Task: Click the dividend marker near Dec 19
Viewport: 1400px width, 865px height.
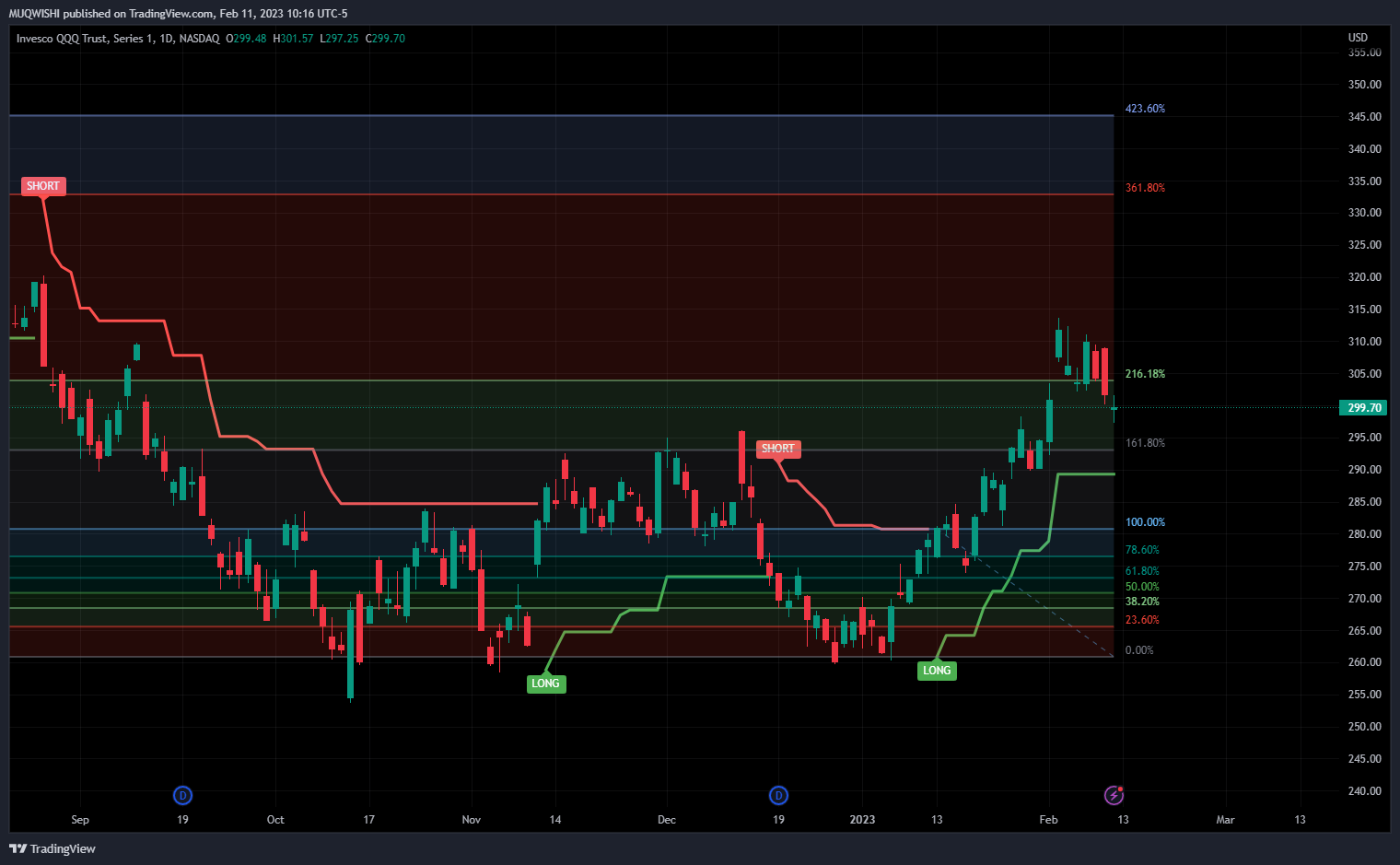Action: coord(778,795)
